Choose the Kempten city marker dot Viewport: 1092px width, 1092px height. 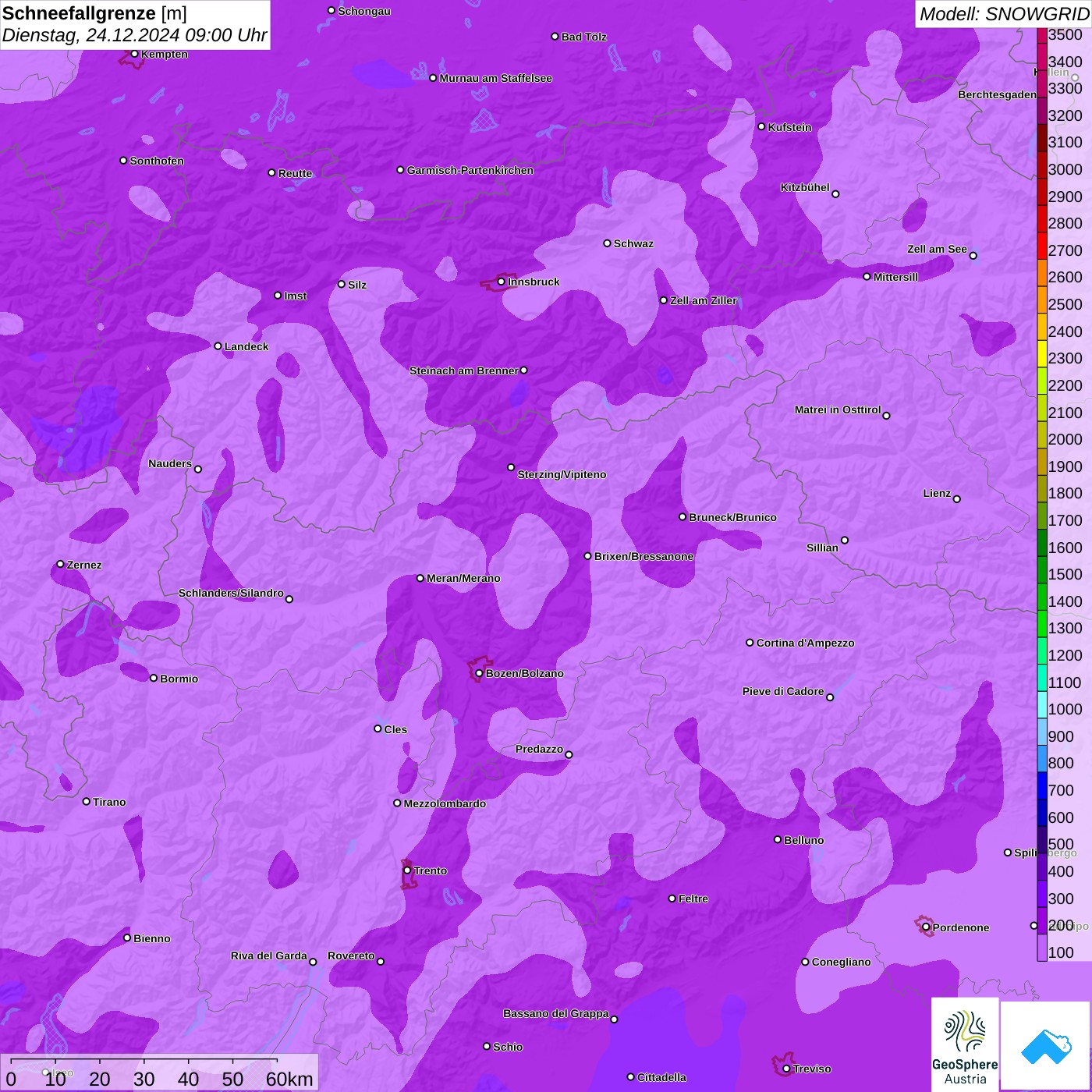[135, 54]
